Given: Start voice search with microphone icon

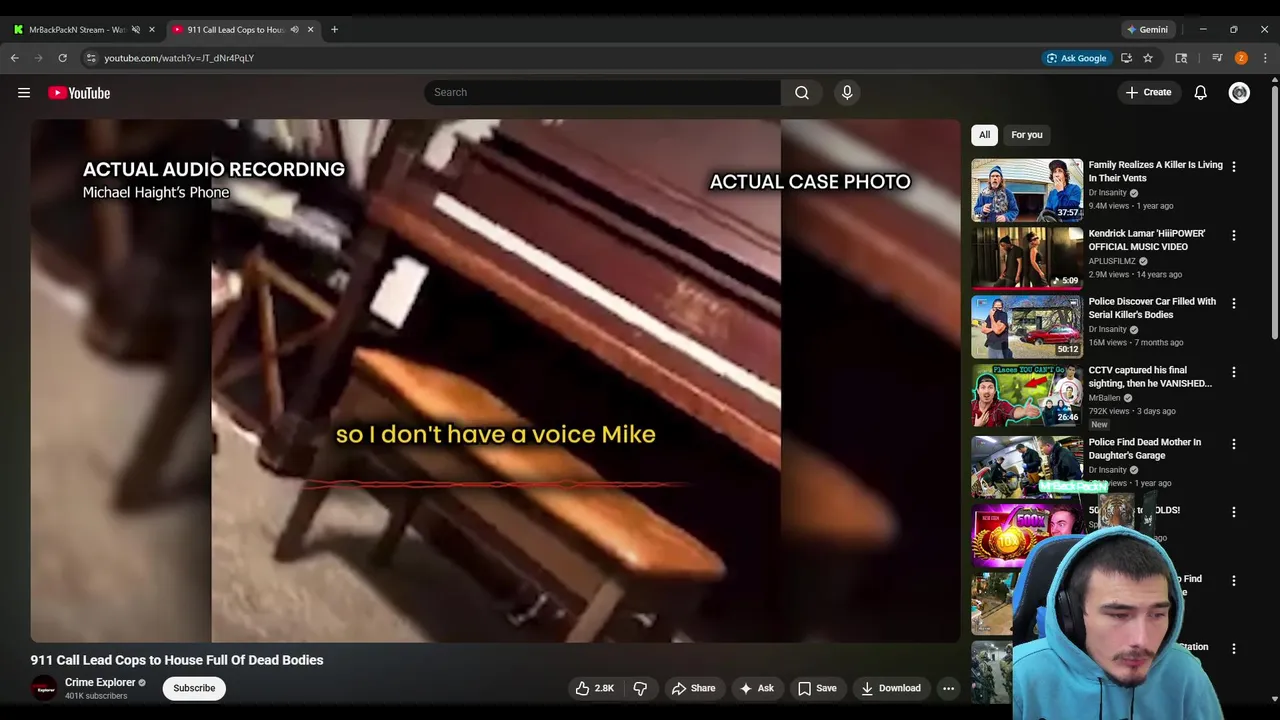Looking at the screenshot, I should coord(847,92).
